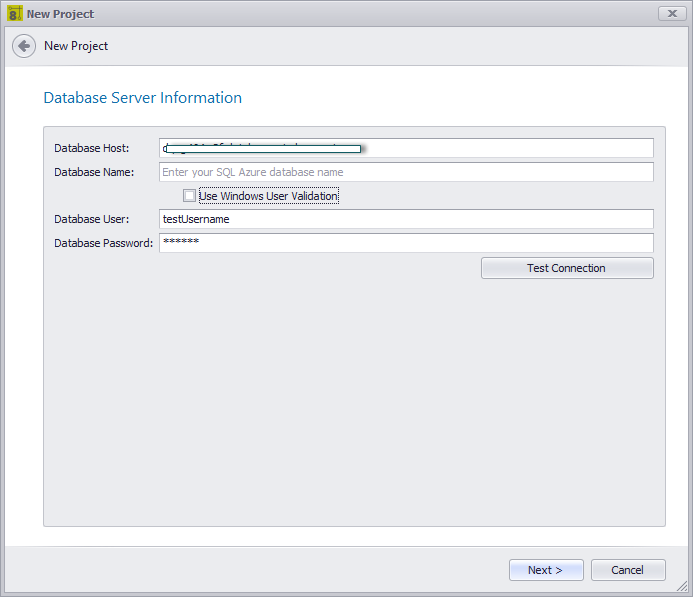Click the Use Windows User Validation label text
693x597 pixels.
coord(268,196)
